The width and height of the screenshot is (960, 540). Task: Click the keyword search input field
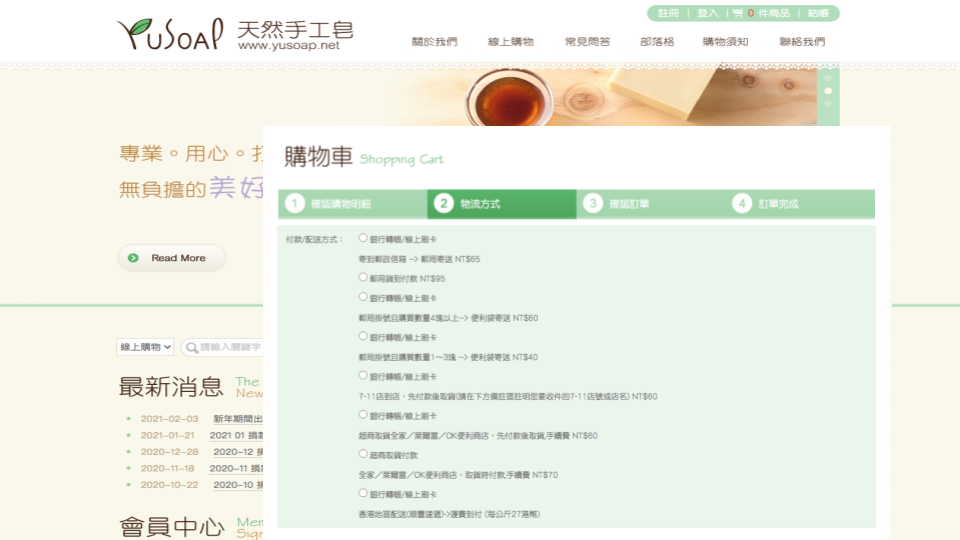coord(230,347)
